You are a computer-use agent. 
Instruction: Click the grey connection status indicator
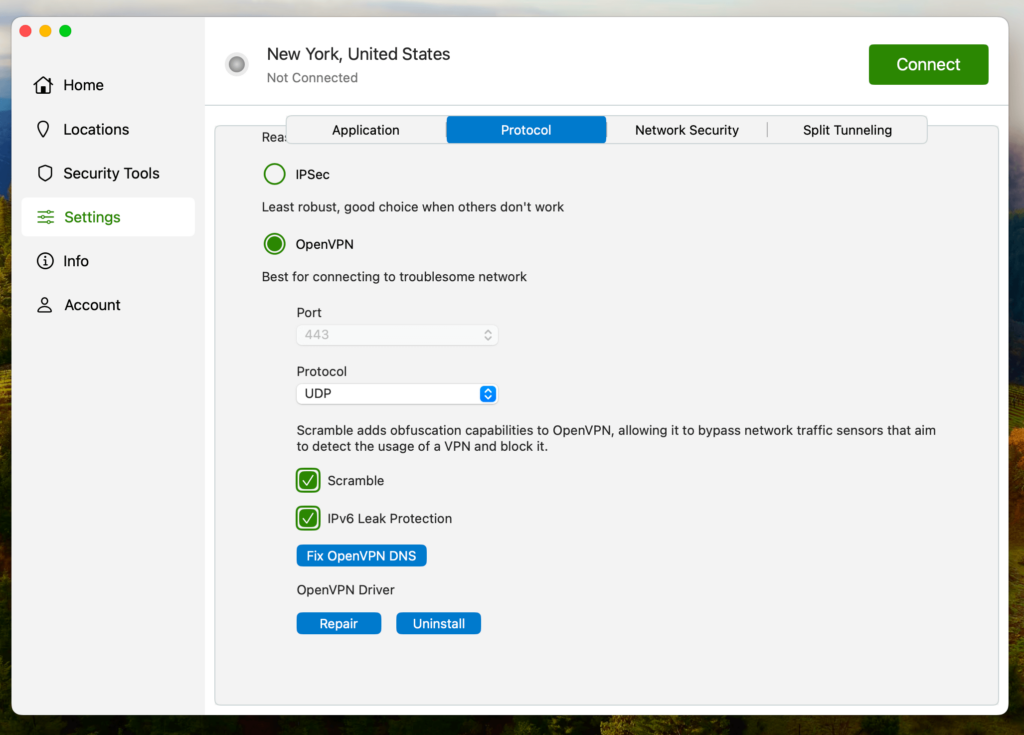(x=237, y=64)
